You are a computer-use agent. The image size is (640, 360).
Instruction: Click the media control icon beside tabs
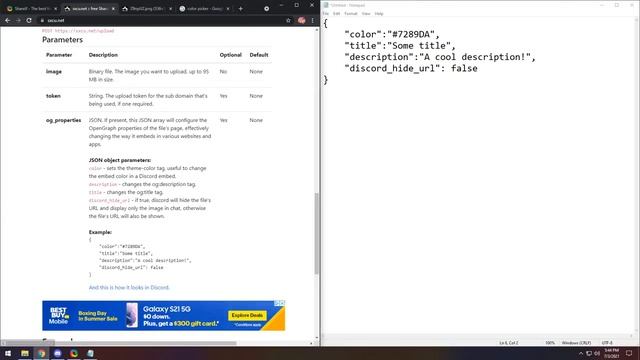pyautogui.click(x=267, y=9)
